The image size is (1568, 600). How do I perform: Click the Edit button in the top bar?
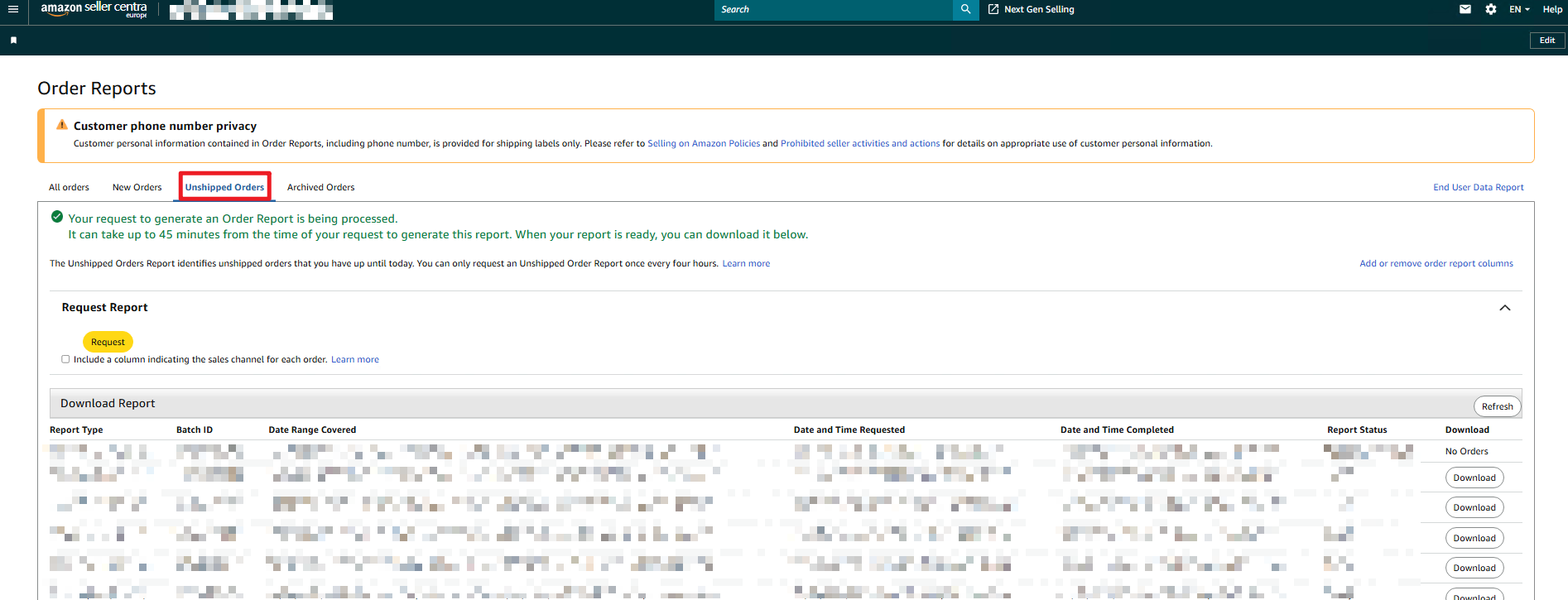(x=1546, y=41)
